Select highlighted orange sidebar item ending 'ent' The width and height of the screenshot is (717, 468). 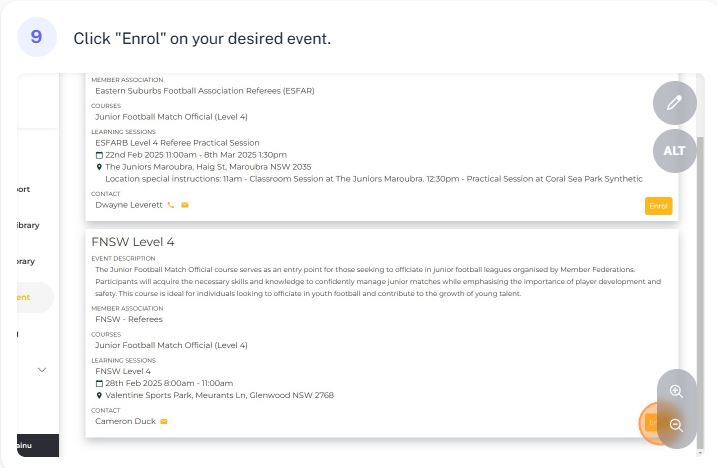(35, 297)
